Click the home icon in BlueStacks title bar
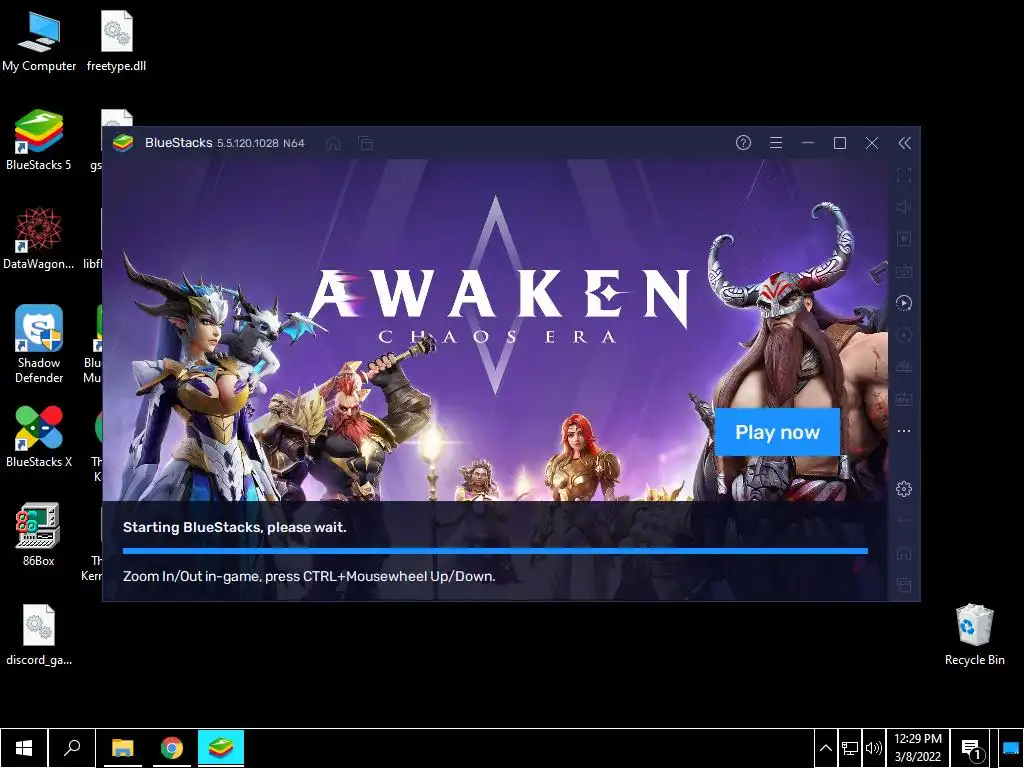This screenshot has height=768, width=1024. tap(333, 143)
